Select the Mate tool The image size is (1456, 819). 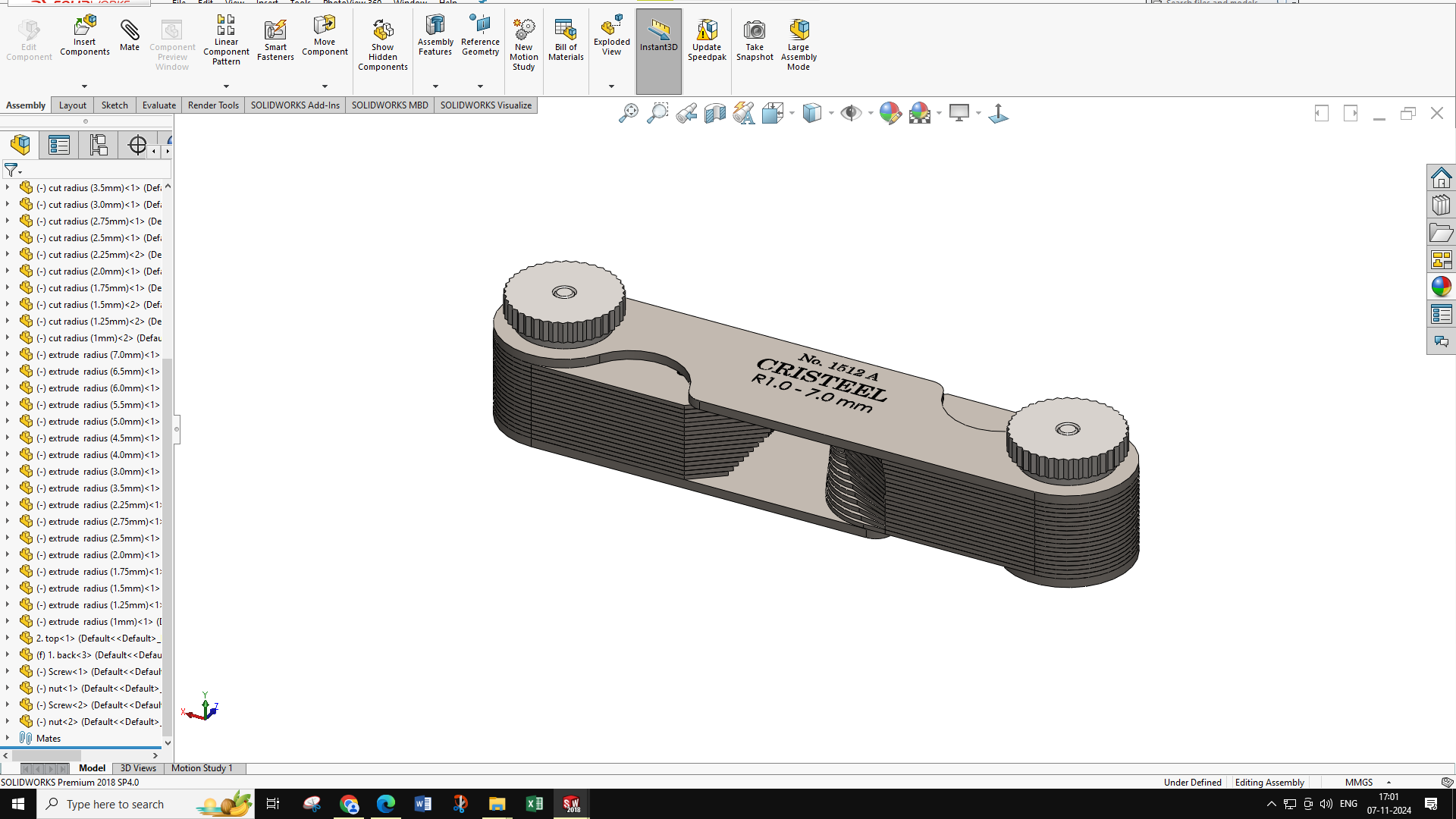coord(130,36)
